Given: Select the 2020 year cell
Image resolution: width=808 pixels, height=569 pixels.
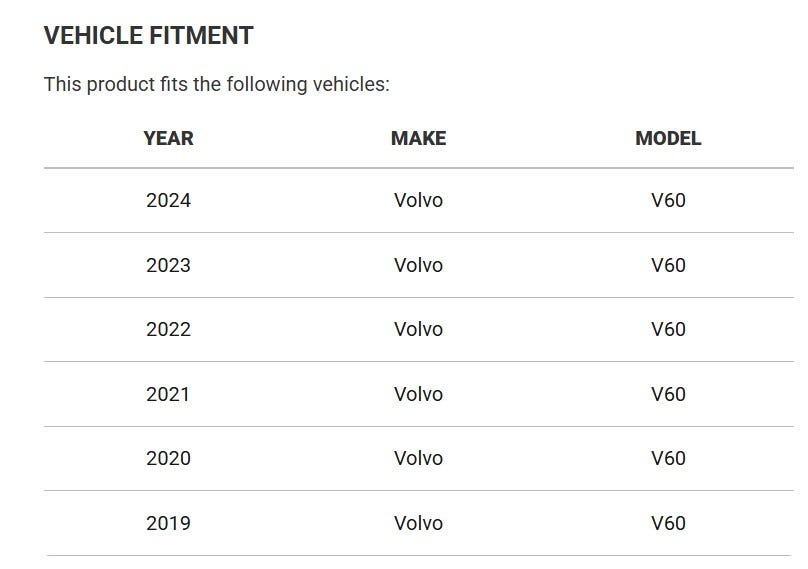Looking at the screenshot, I should pos(169,458).
